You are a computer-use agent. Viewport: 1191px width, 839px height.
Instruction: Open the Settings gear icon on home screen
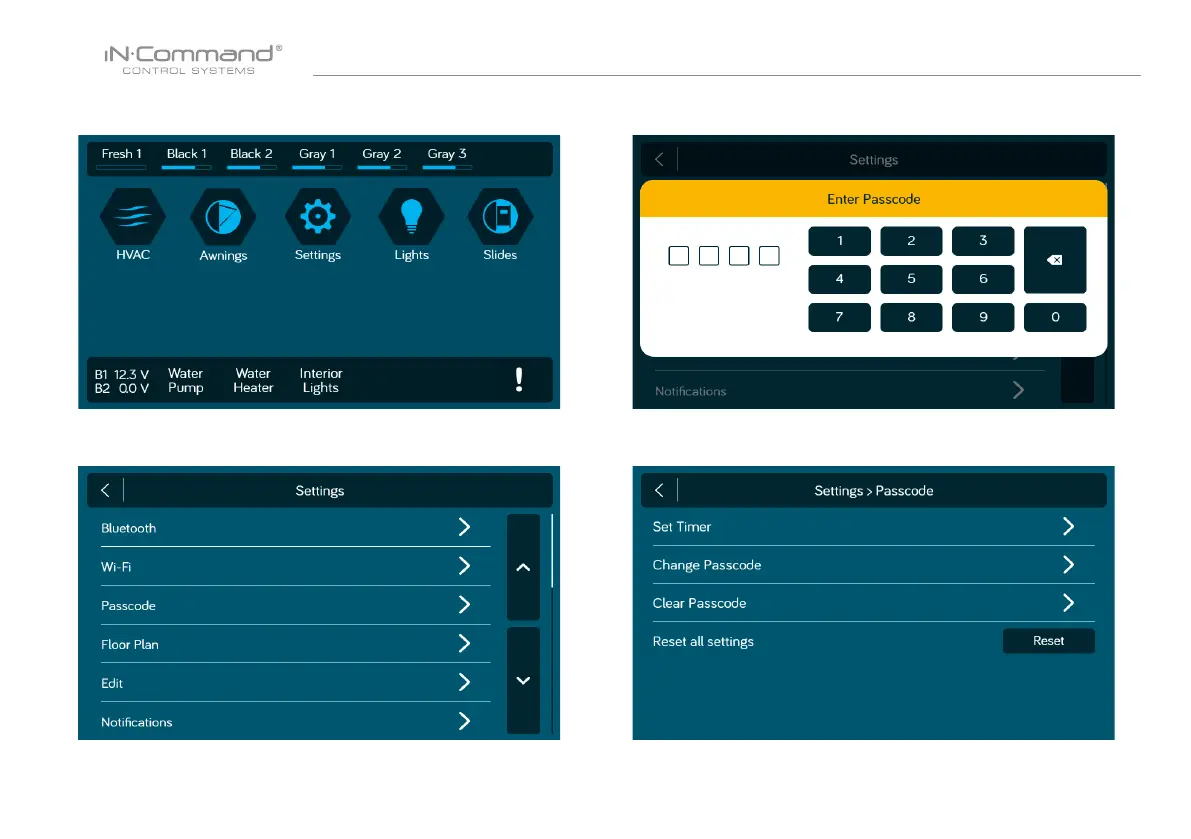[x=317, y=217]
